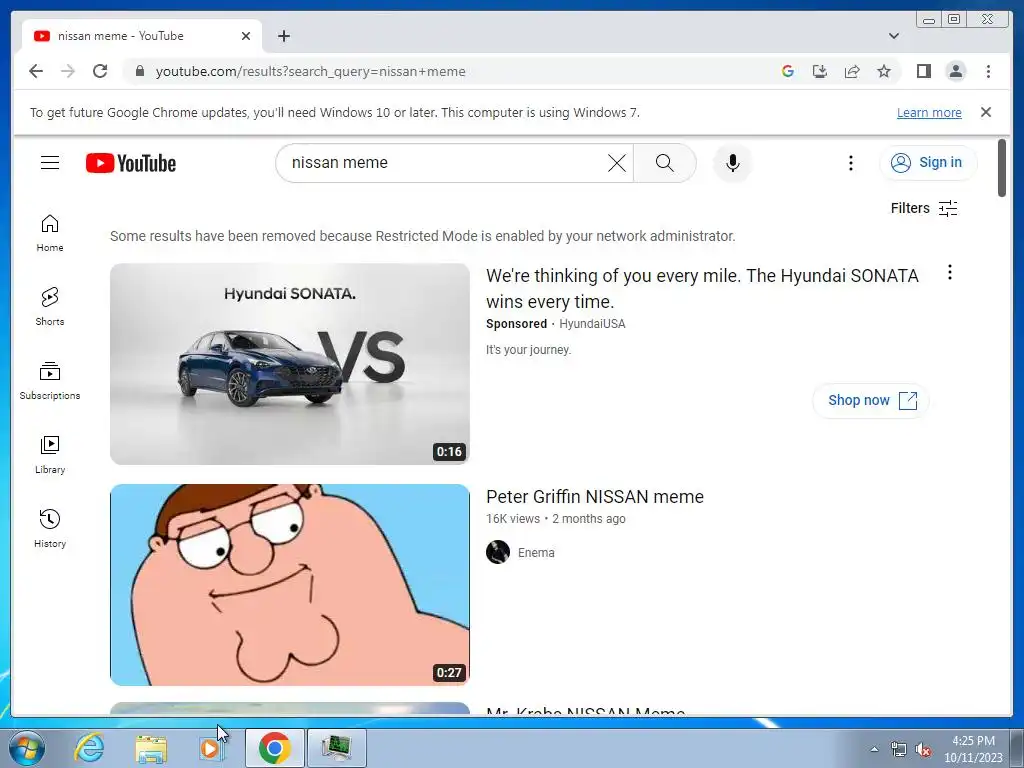Image resolution: width=1024 pixels, height=768 pixels.
Task: Open the network tray icon
Action: click(x=899, y=750)
